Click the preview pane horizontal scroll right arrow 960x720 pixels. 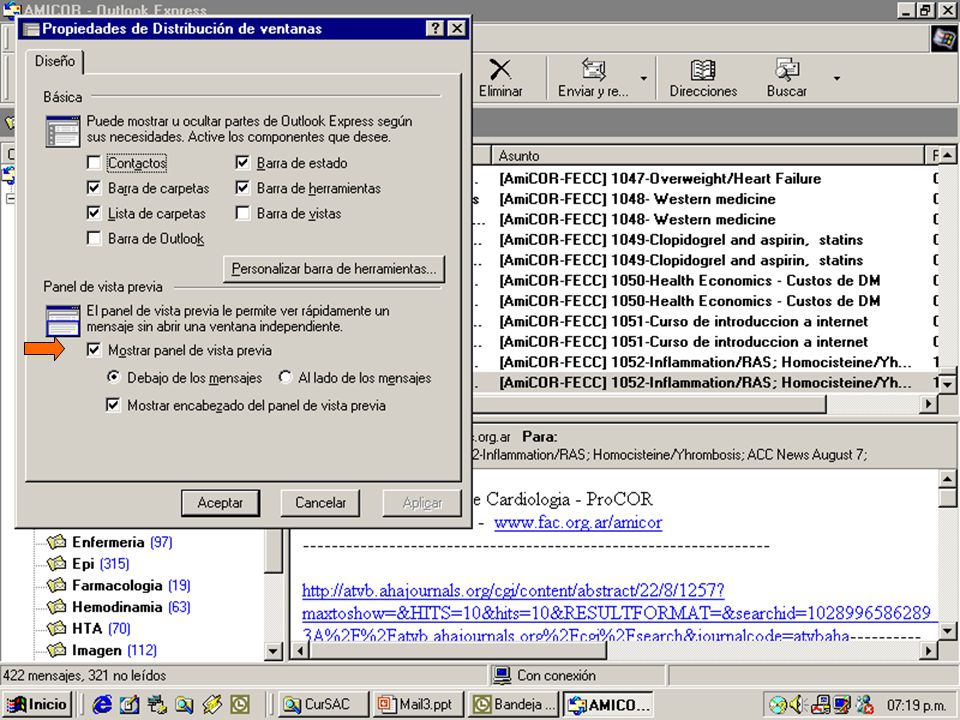(929, 650)
